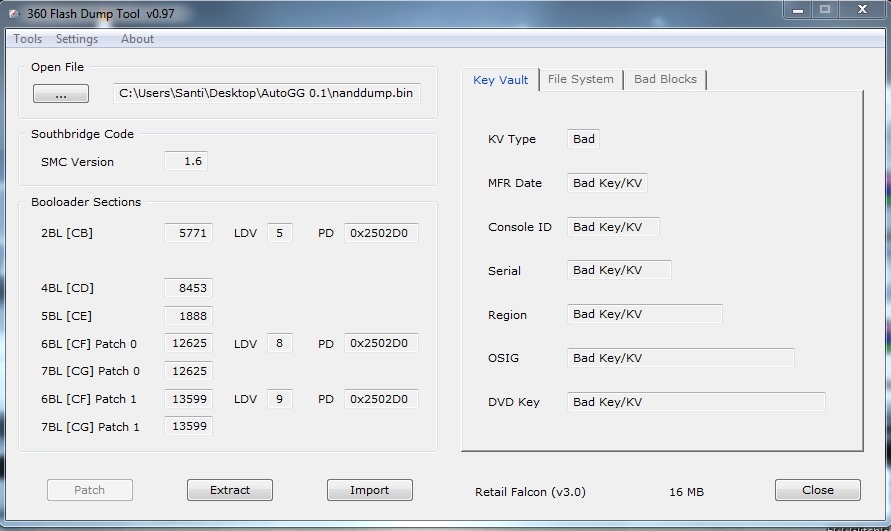Click the Import button
This screenshot has width=891, height=531.
pyautogui.click(x=369, y=490)
